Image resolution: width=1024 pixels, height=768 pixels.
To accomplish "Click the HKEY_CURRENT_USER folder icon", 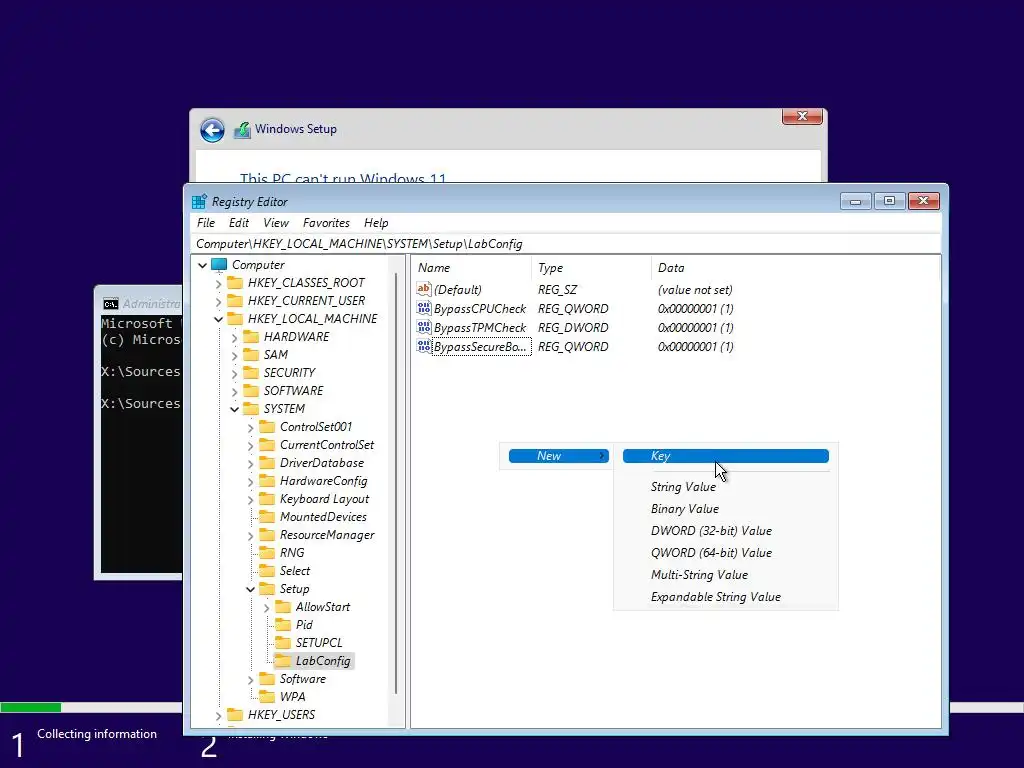I will click(234, 300).
